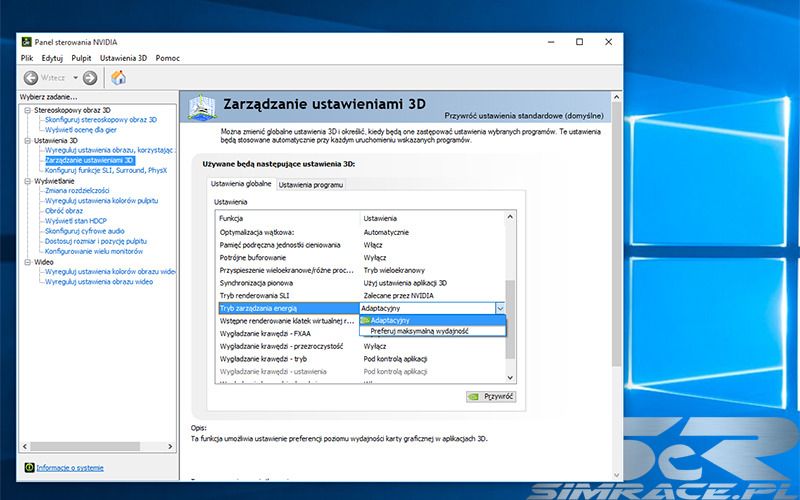Choose Adaptacyjny in the dropdown list
This screenshot has width=800, height=500.
click(390, 320)
